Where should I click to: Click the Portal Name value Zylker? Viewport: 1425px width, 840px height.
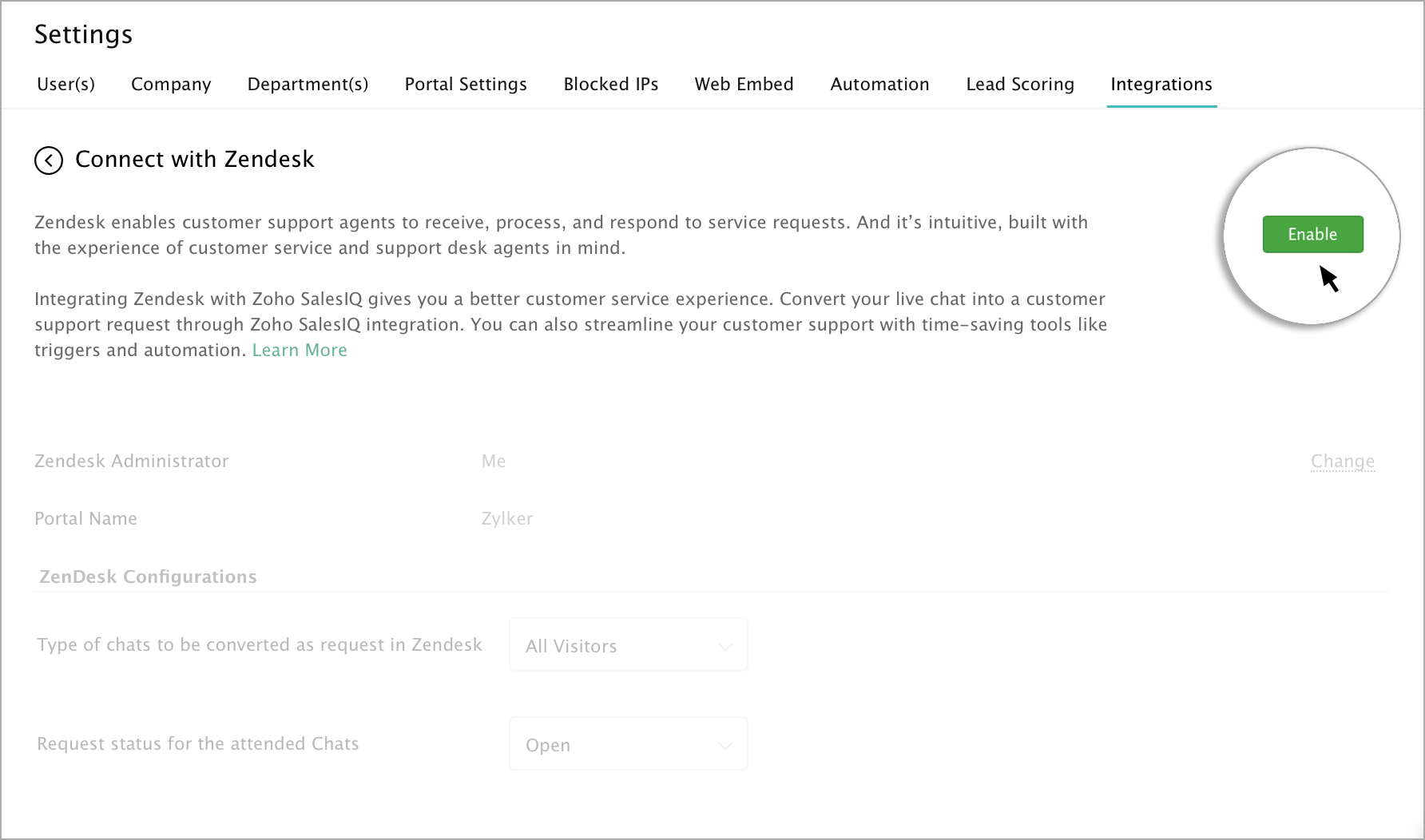[507, 519]
